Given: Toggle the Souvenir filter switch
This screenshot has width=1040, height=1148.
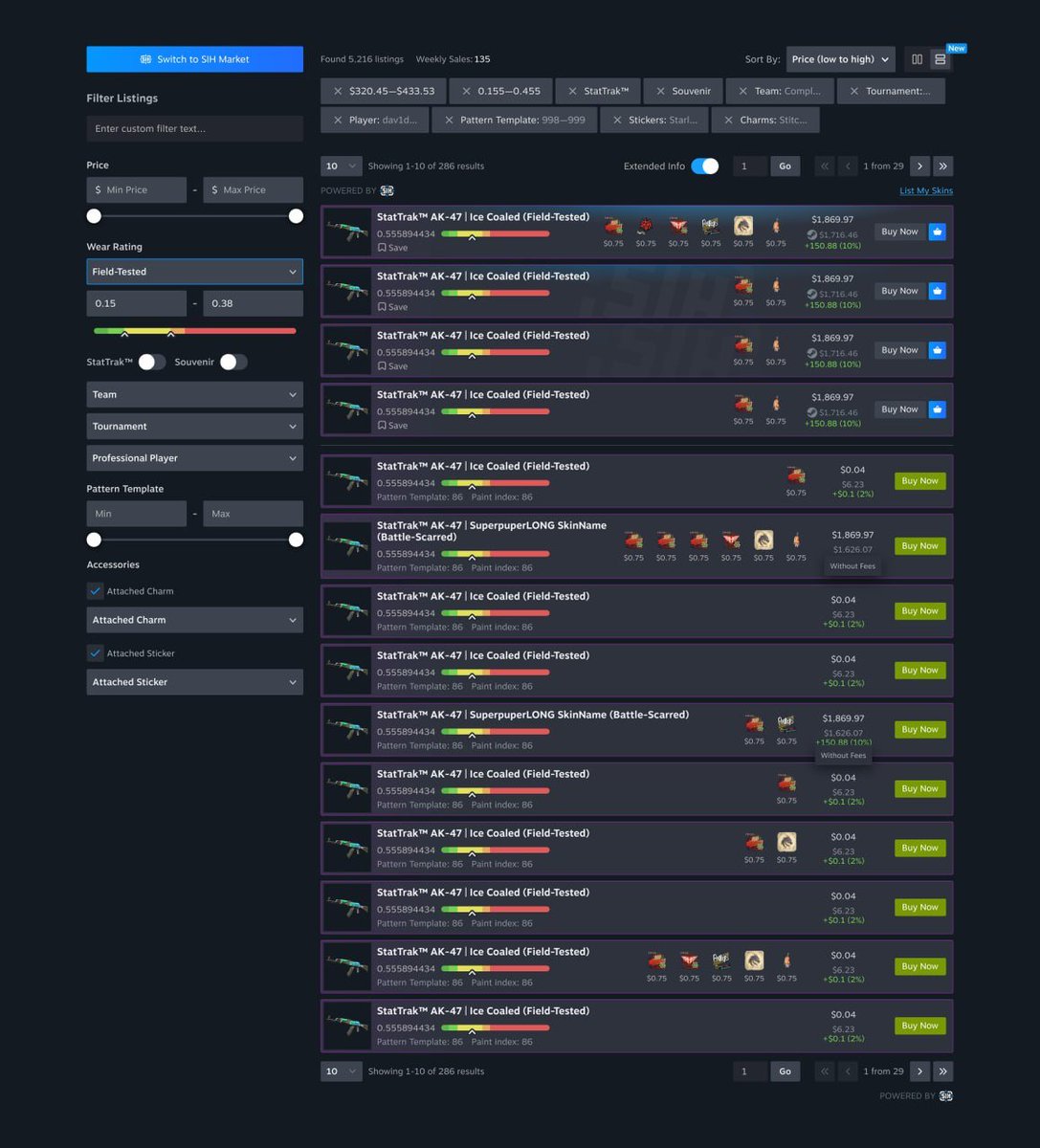Looking at the screenshot, I should pyautogui.click(x=233, y=362).
